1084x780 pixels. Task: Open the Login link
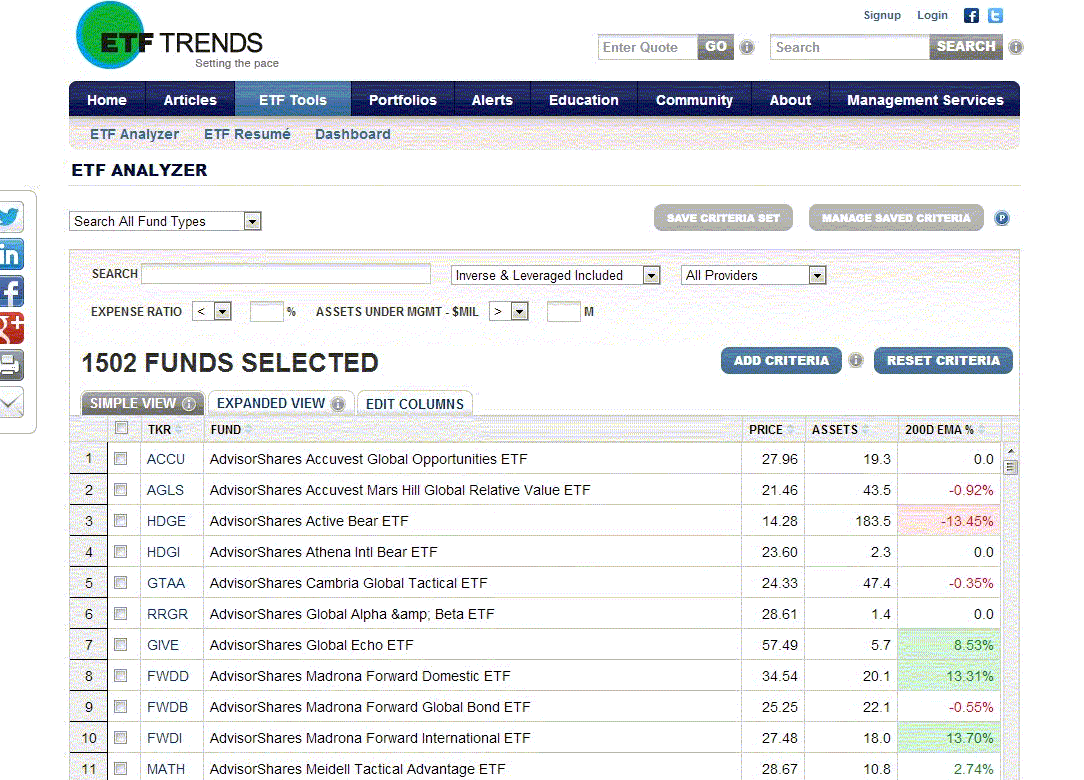(x=932, y=15)
